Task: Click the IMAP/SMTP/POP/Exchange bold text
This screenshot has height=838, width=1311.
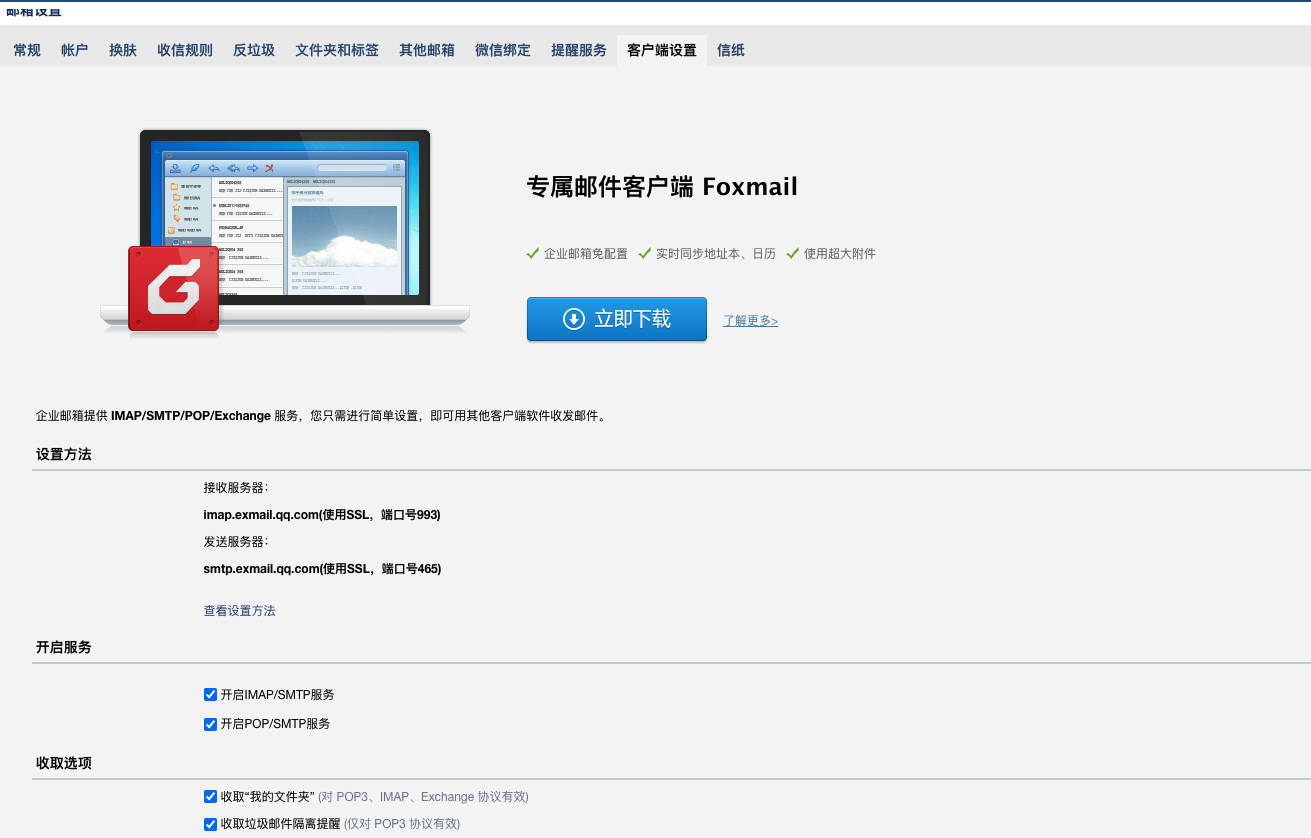Action: [x=191, y=416]
